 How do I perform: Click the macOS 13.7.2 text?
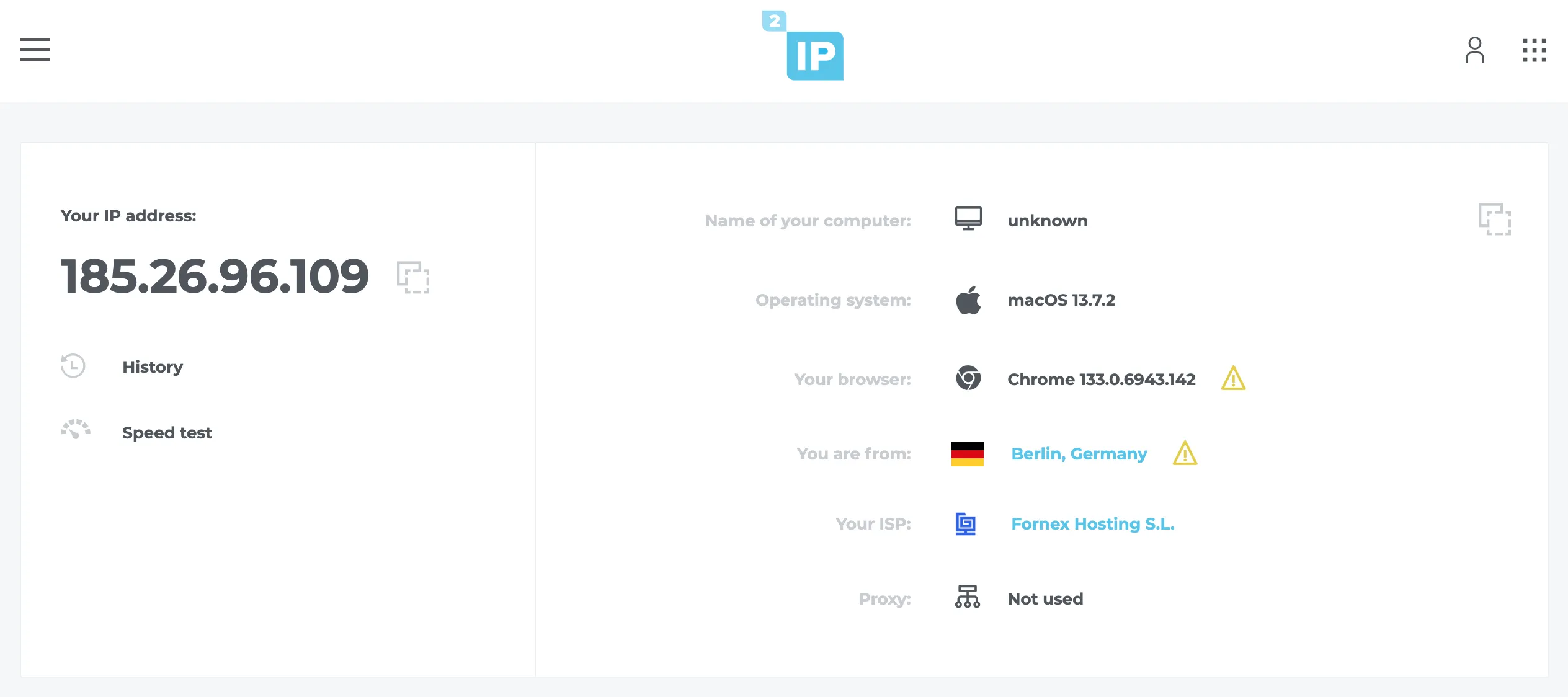[1061, 300]
